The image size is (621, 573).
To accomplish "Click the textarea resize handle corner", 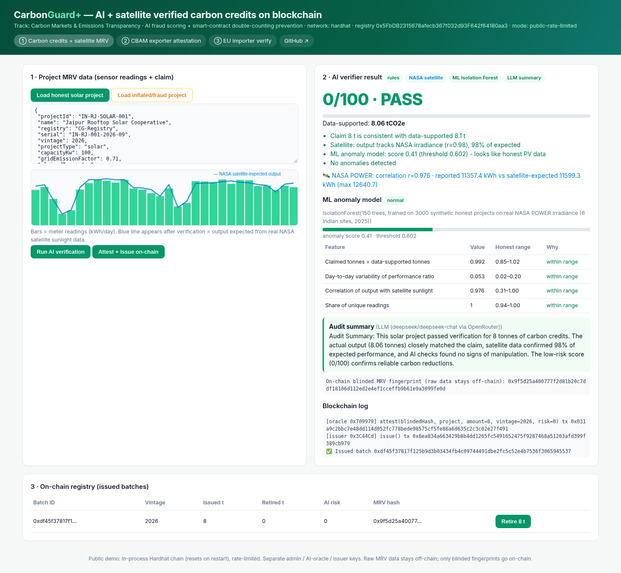I will click(295, 161).
